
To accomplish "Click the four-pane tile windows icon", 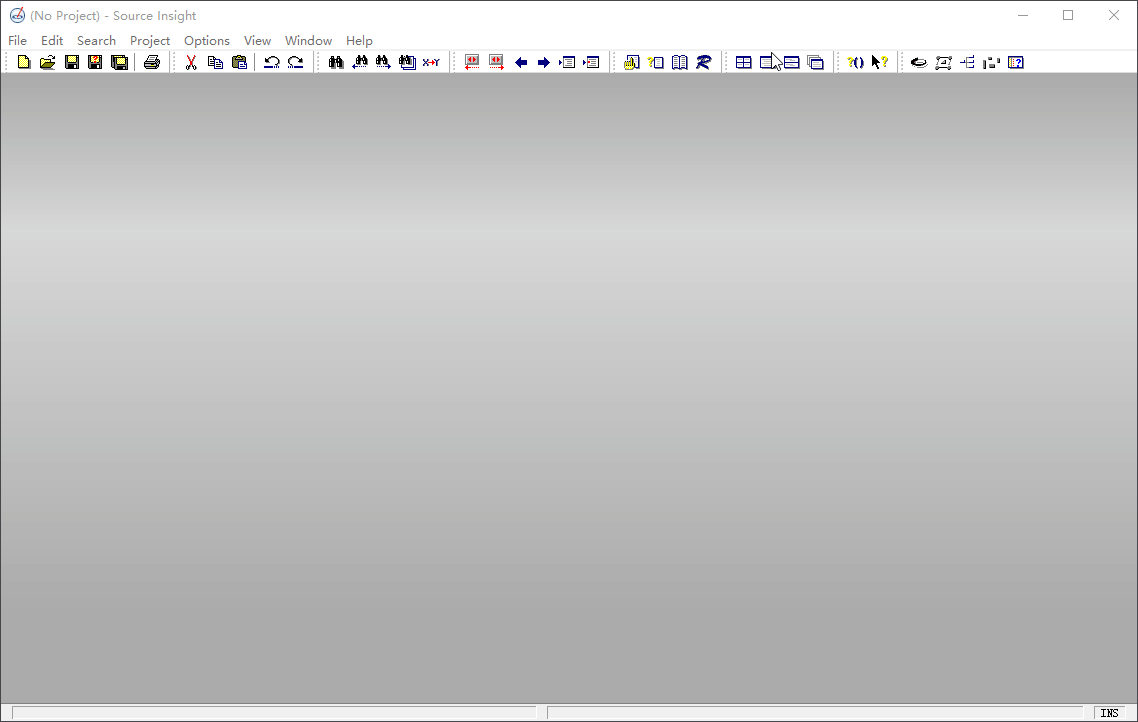I will 743,62.
